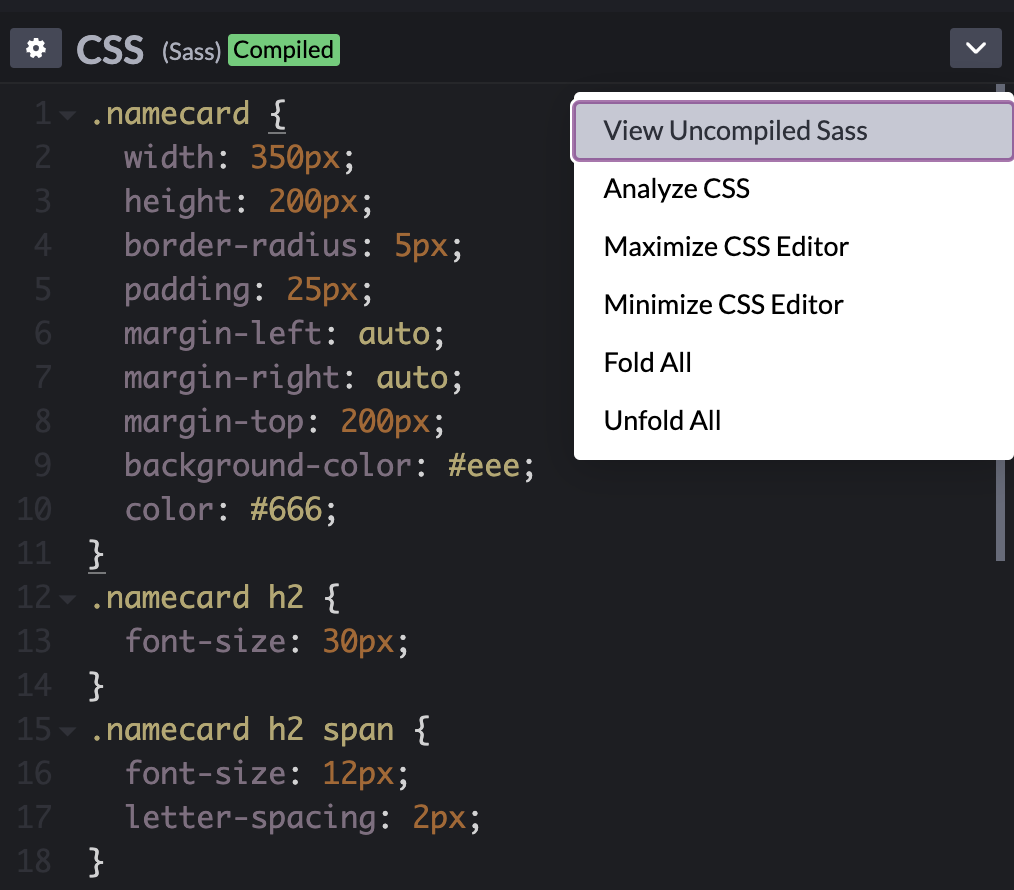Click the #eee background-color value

[484, 466]
